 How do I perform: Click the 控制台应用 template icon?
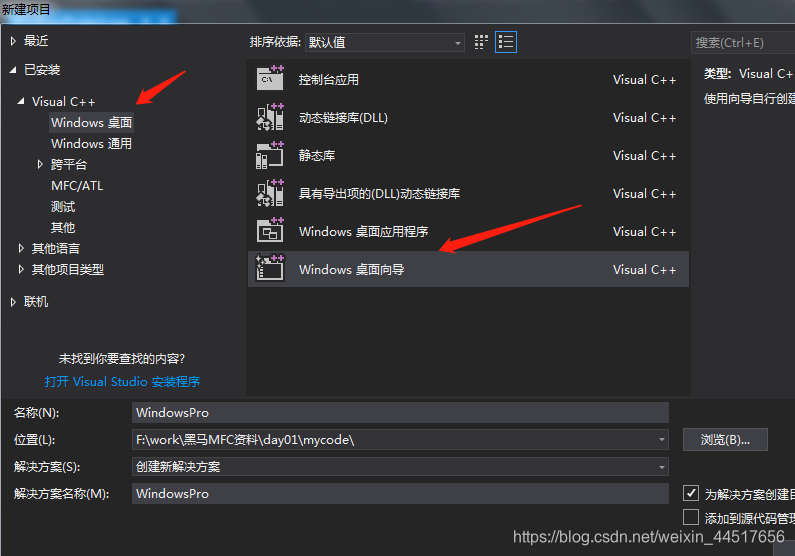pyautogui.click(x=270, y=78)
